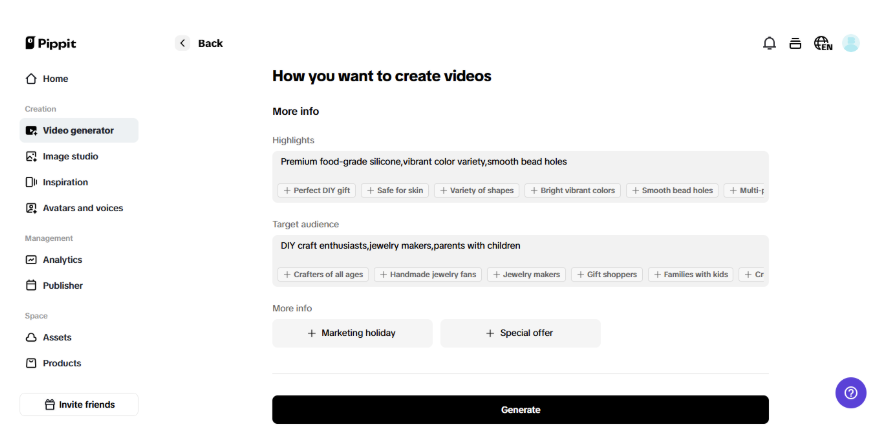This screenshot has height=439, width=887.
Task: Open Inspiration page
Action: [x=65, y=182]
